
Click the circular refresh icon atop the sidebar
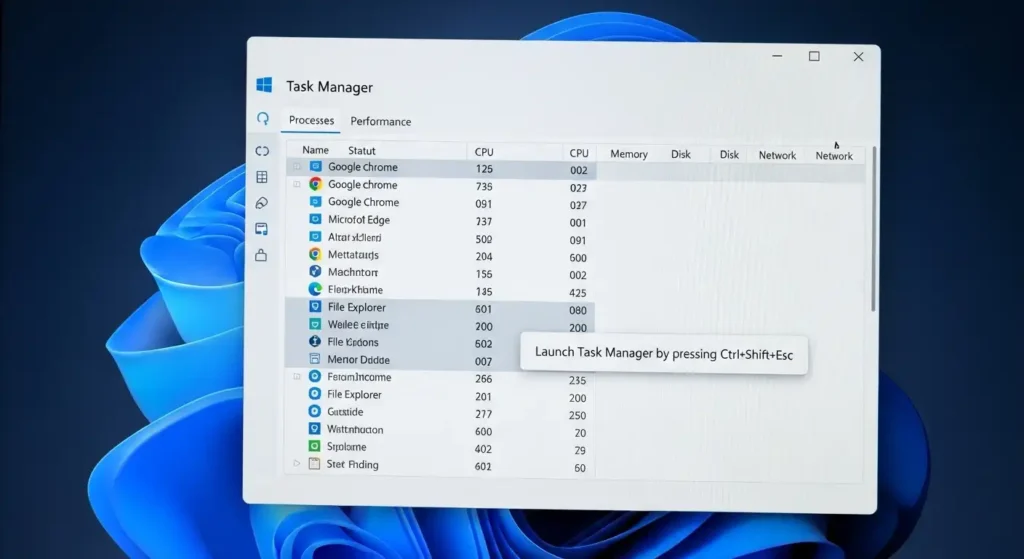coord(263,118)
